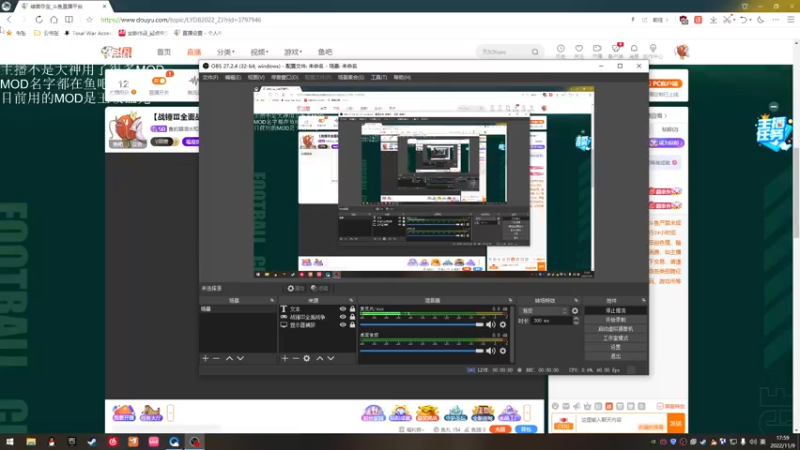Click transition duration 300 ms field
The height and width of the screenshot is (450, 800).
(552, 321)
